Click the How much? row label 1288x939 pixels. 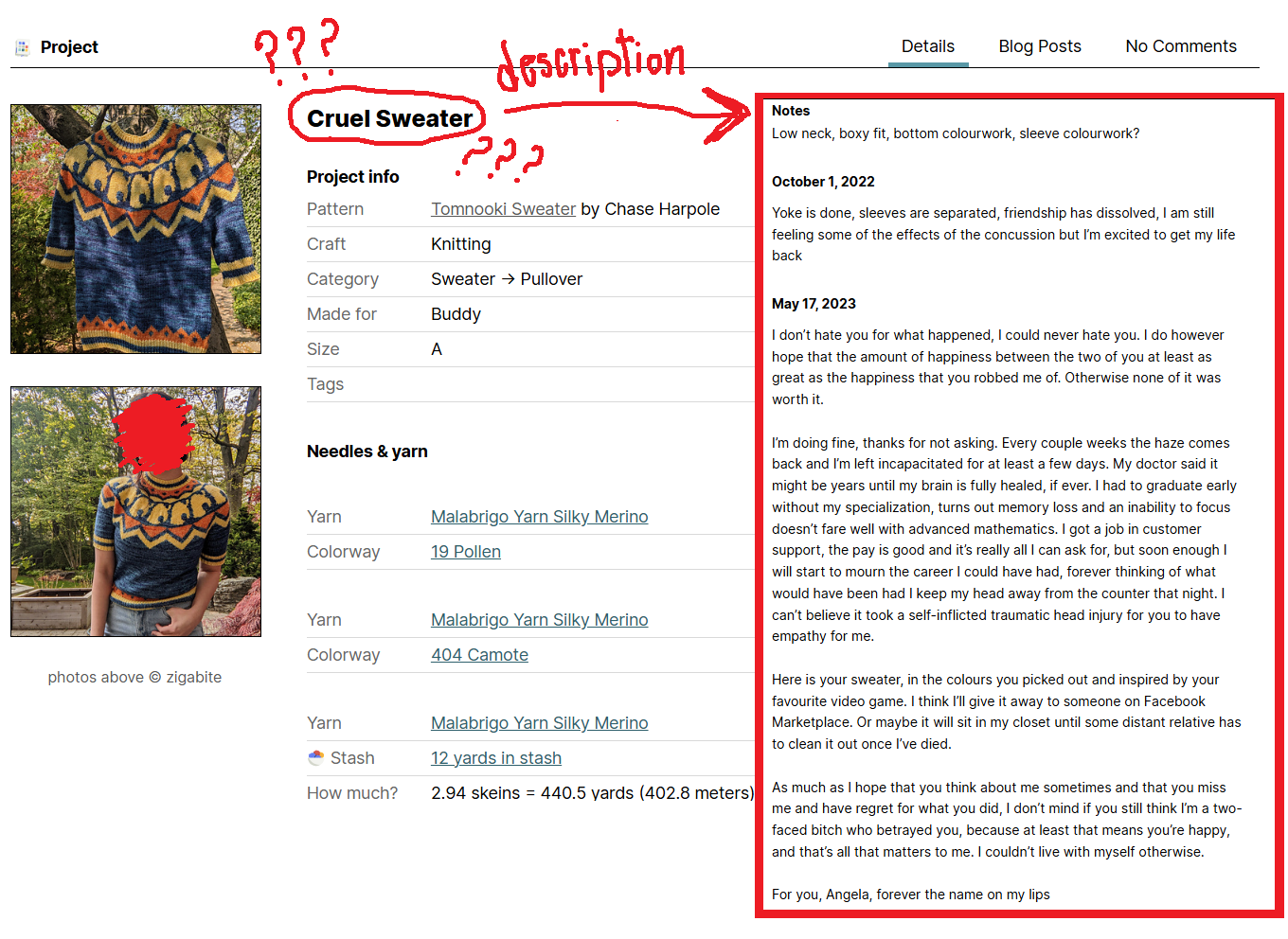[352, 793]
